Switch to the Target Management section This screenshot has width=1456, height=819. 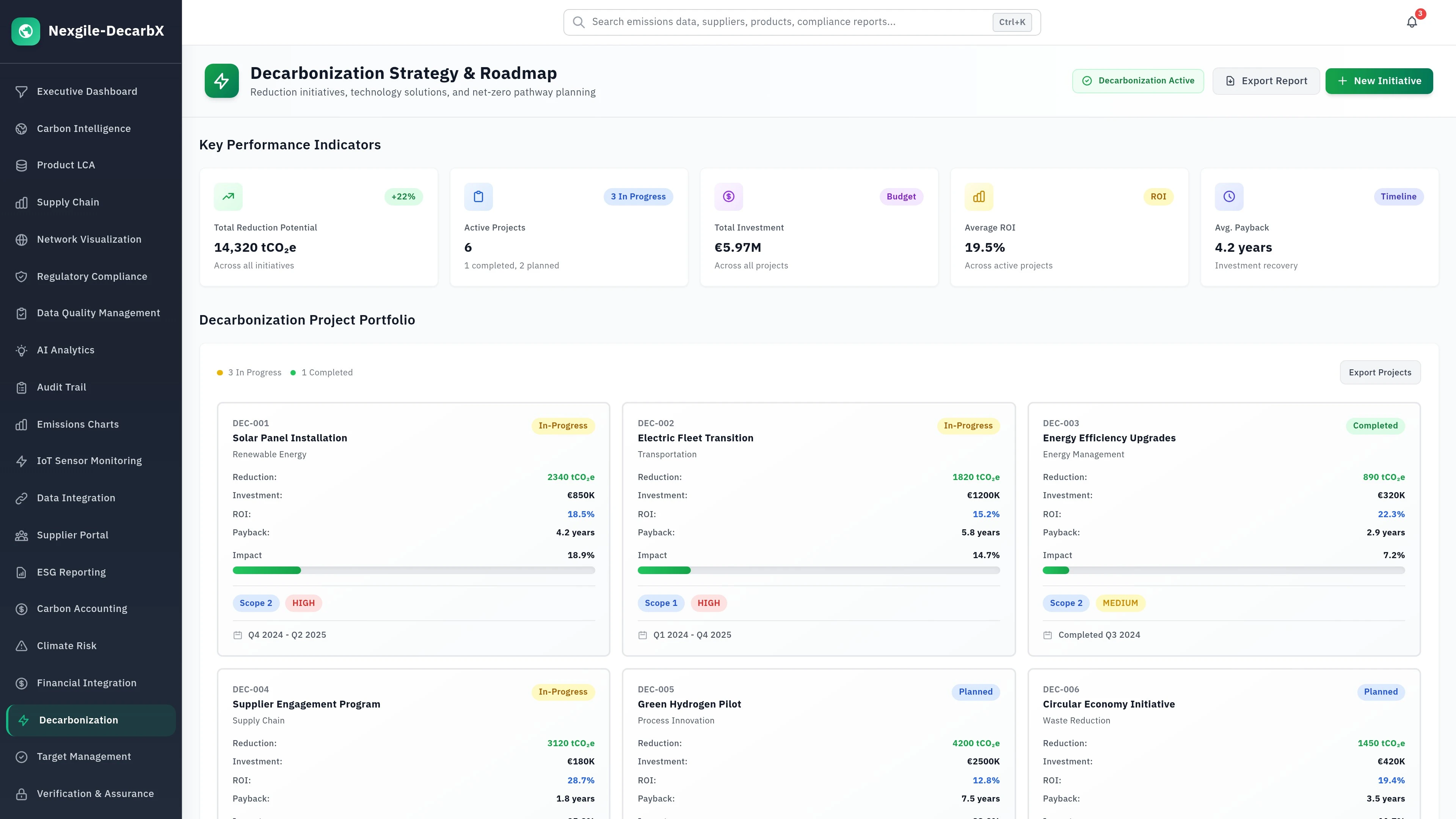(84, 756)
